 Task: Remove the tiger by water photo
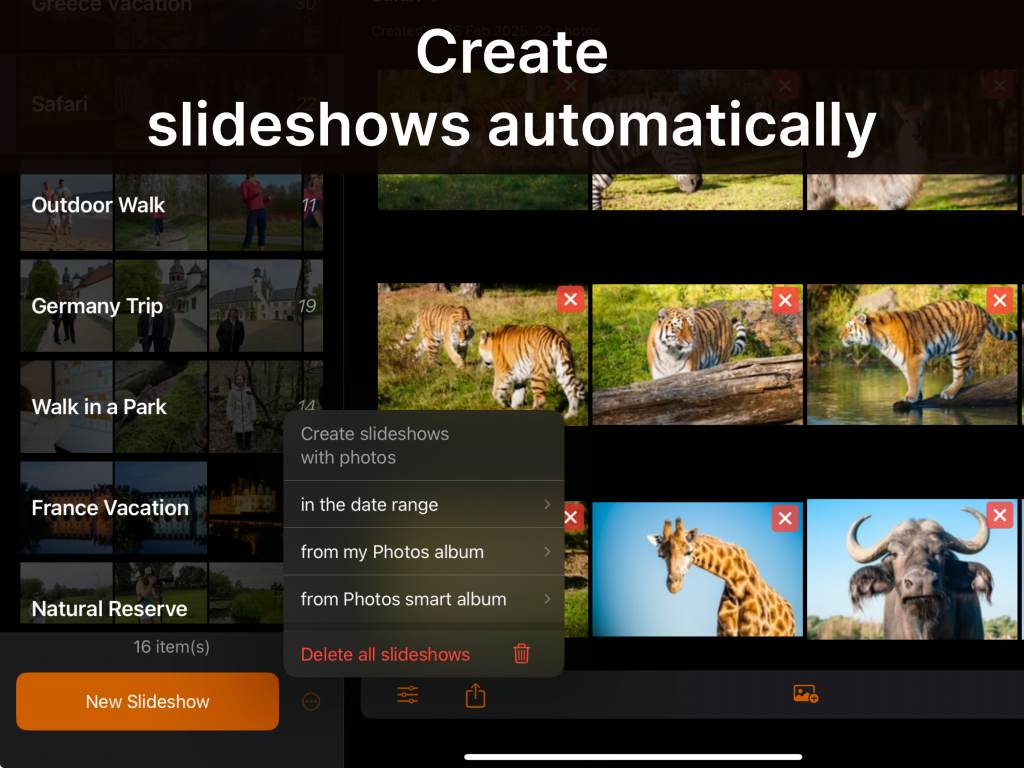1000,300
